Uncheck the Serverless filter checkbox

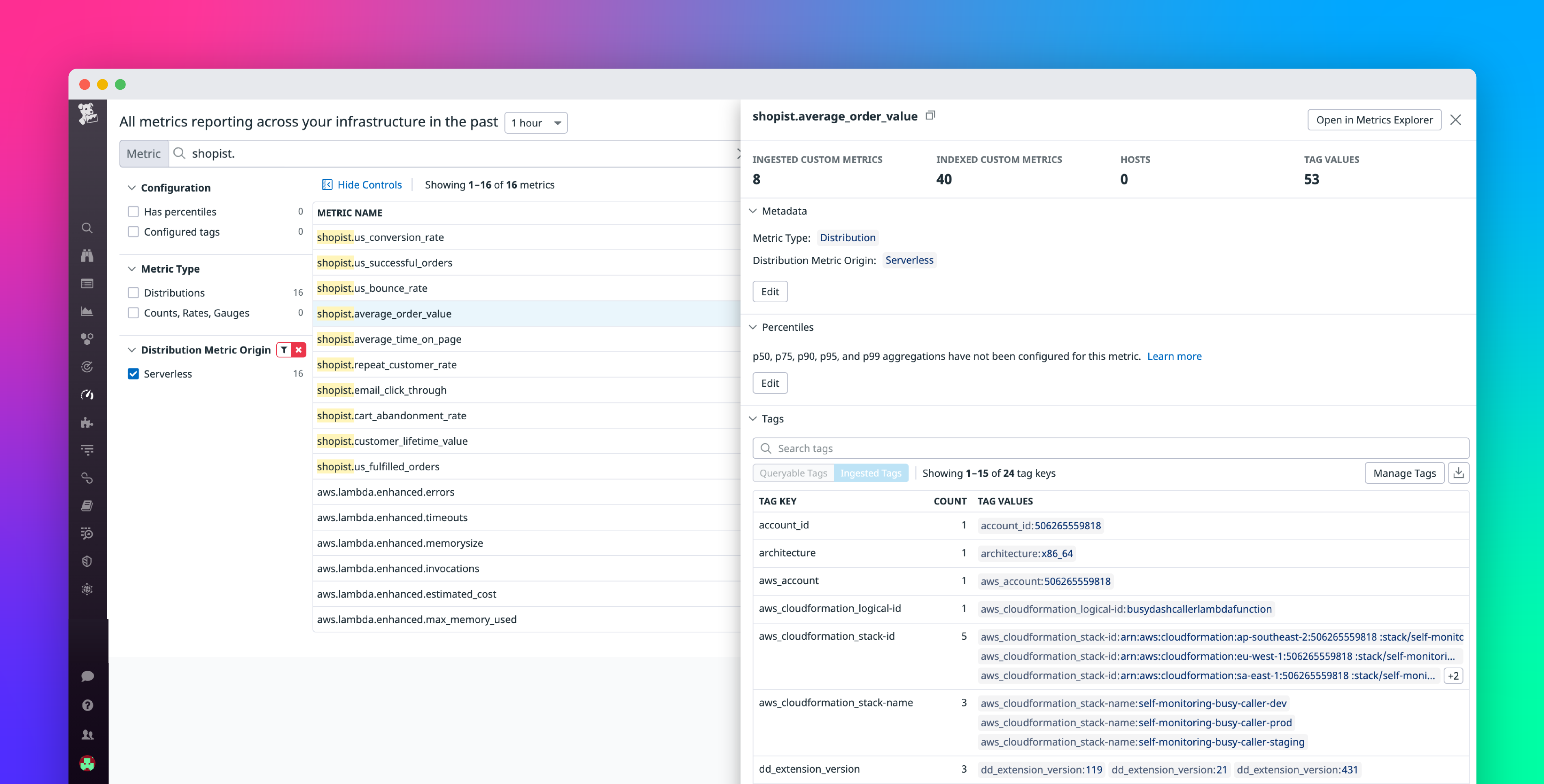coord(133,373)
